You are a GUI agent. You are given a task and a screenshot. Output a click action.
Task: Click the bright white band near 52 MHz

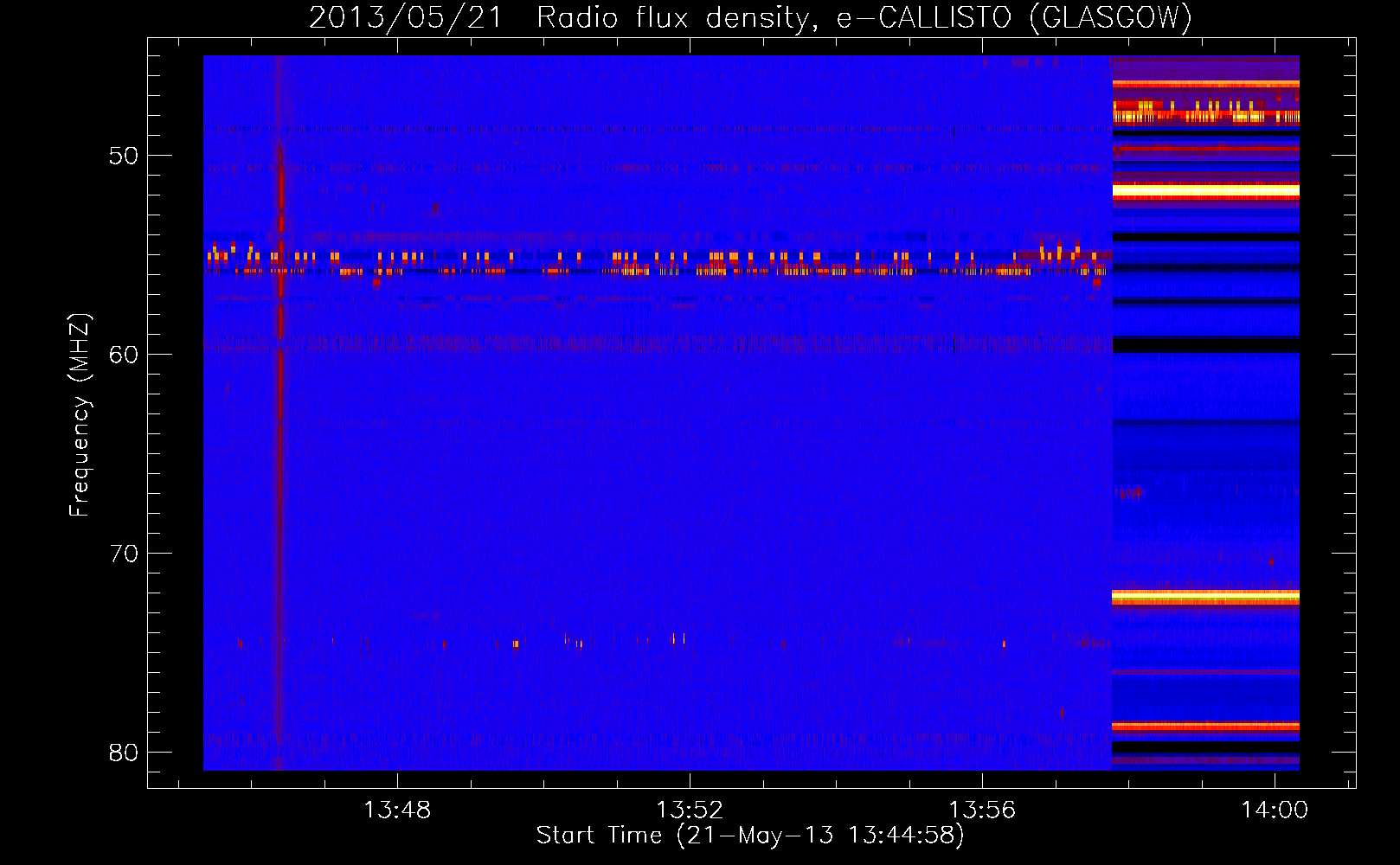1205,191
